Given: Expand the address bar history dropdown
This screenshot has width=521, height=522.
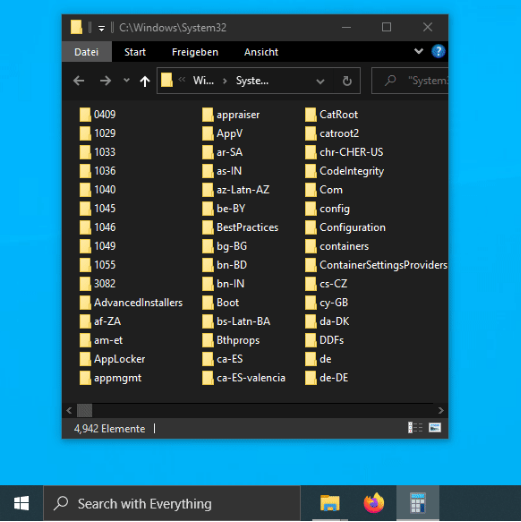Looking at the screenshot, I should (320, 81).
